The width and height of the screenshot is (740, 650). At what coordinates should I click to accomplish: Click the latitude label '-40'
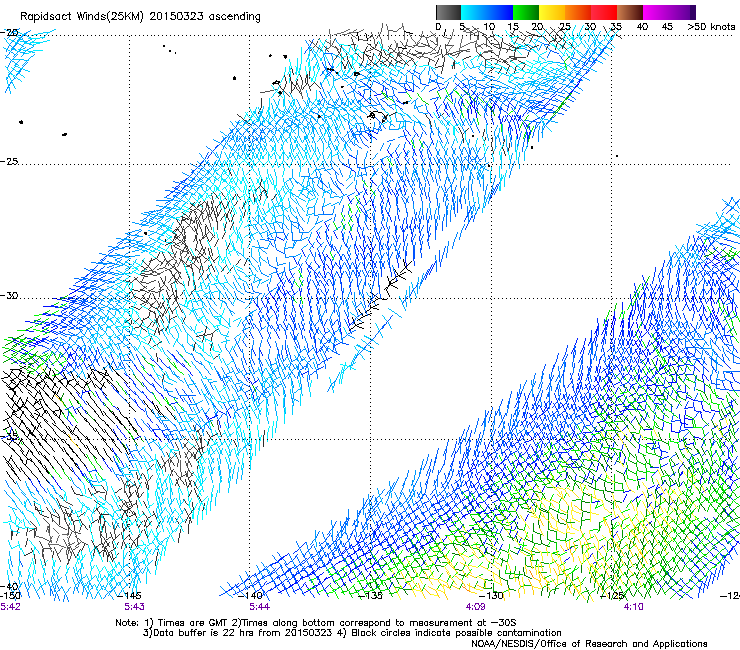tap(9, 586)
